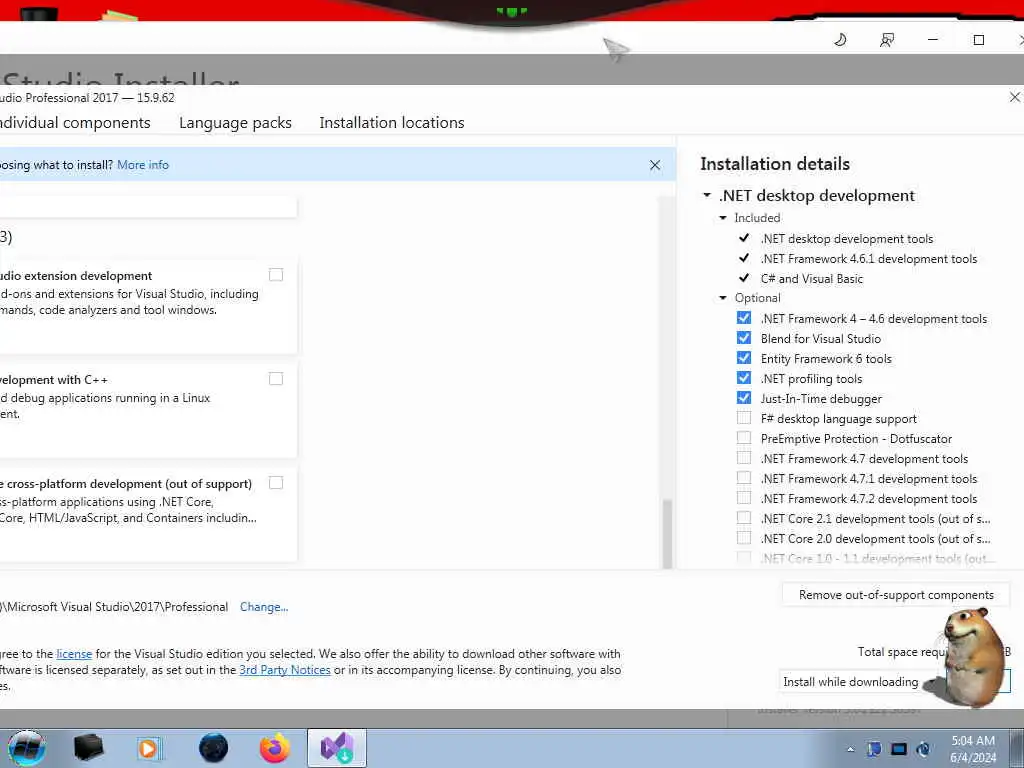Click .NET desktop development tools included item
The width and height of the screenshot is (1024, 768).
click(x=847, y=239)
